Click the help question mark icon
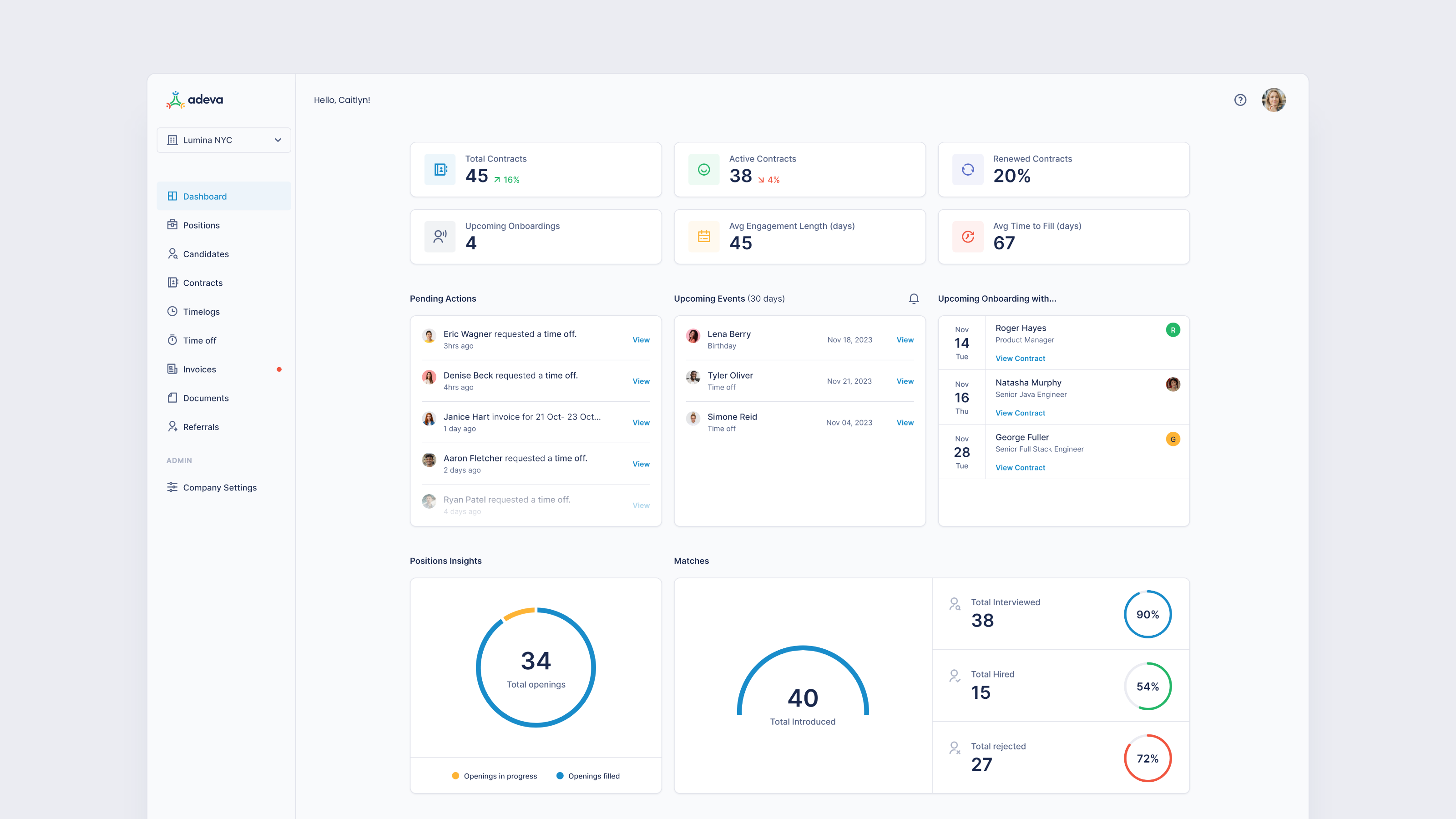1456x819 pixels. (1240, 100)
